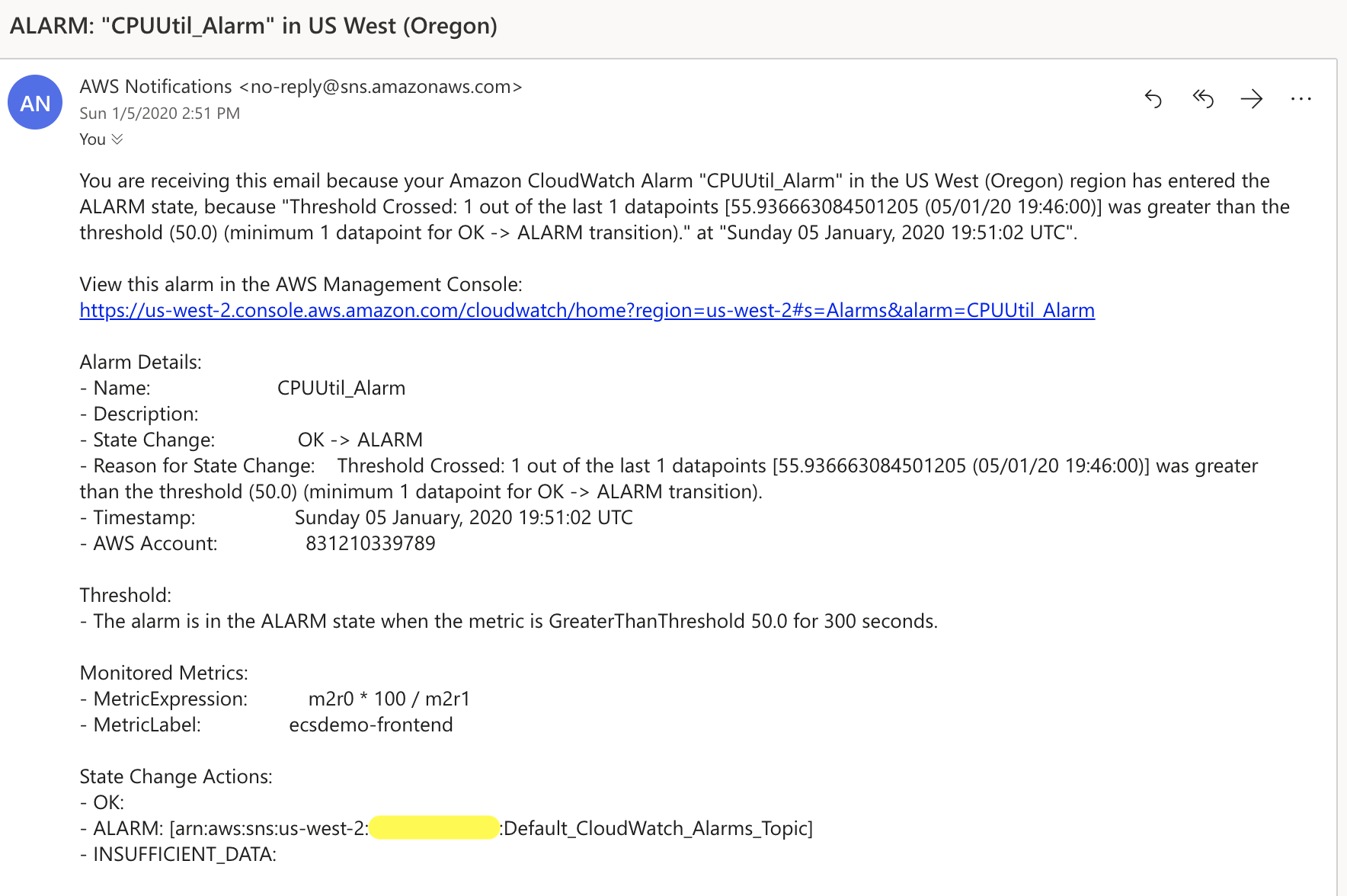Click the Reply All double-arrow icon

pyautogui.click(x=1202, y=99)
